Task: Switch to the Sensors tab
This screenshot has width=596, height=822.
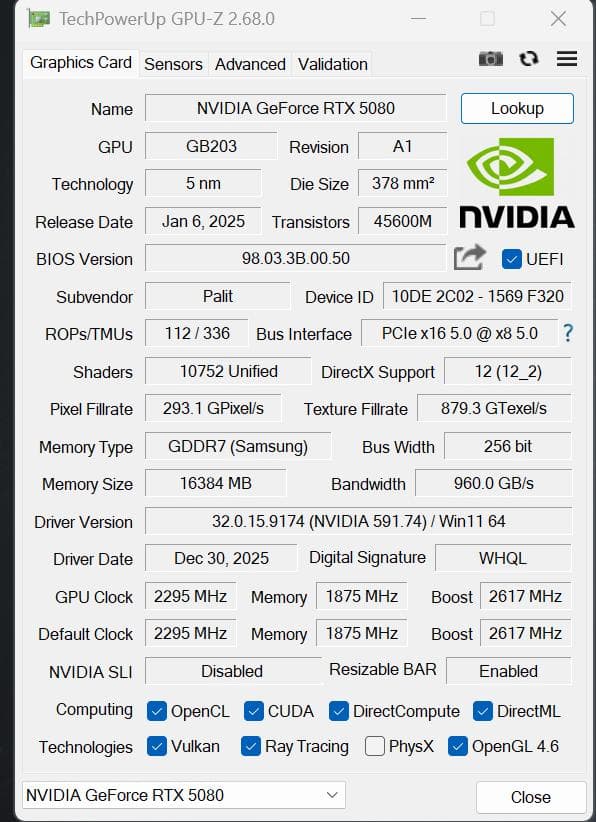Action: coord(173,64)
